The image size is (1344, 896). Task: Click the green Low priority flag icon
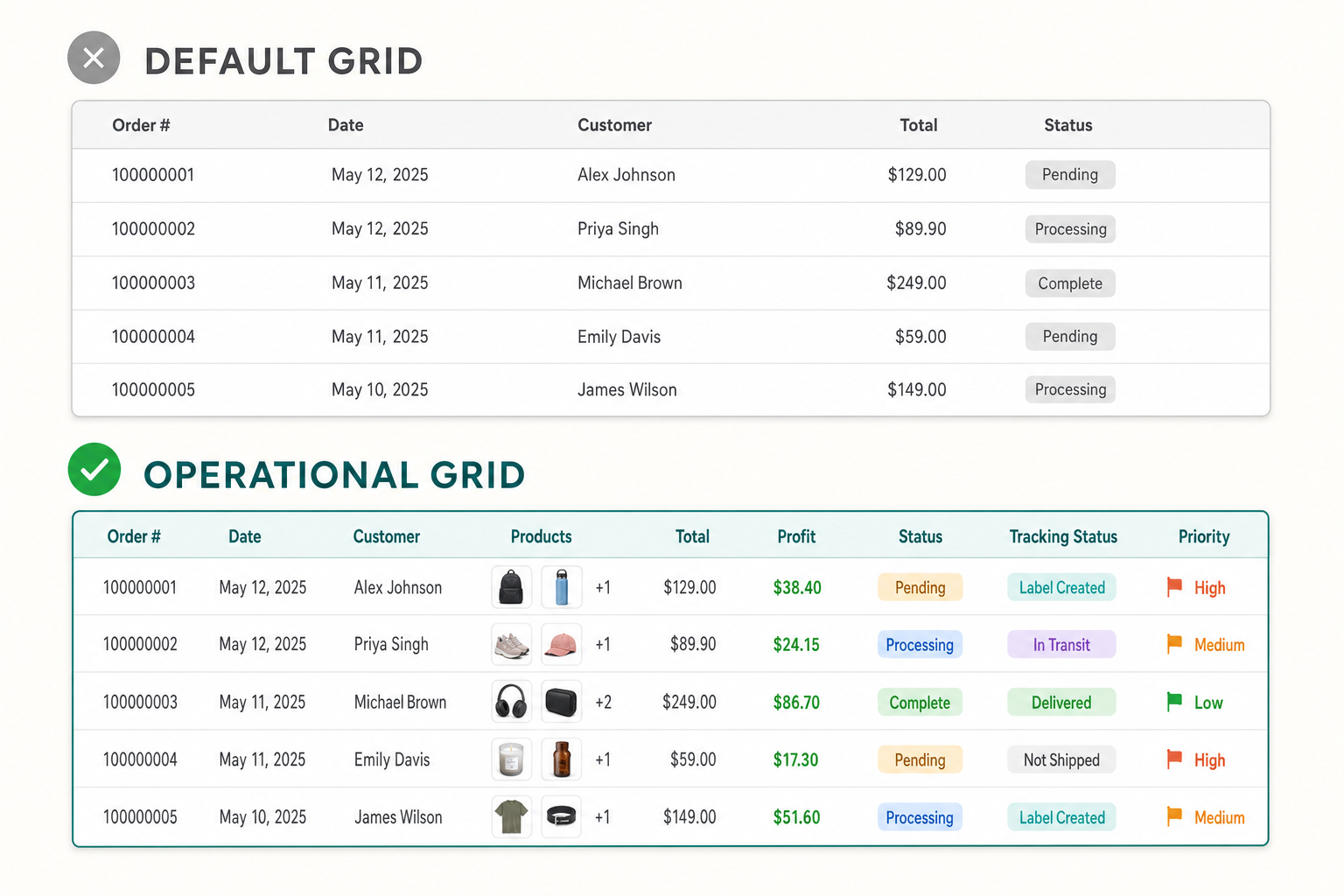[1174, 702]
